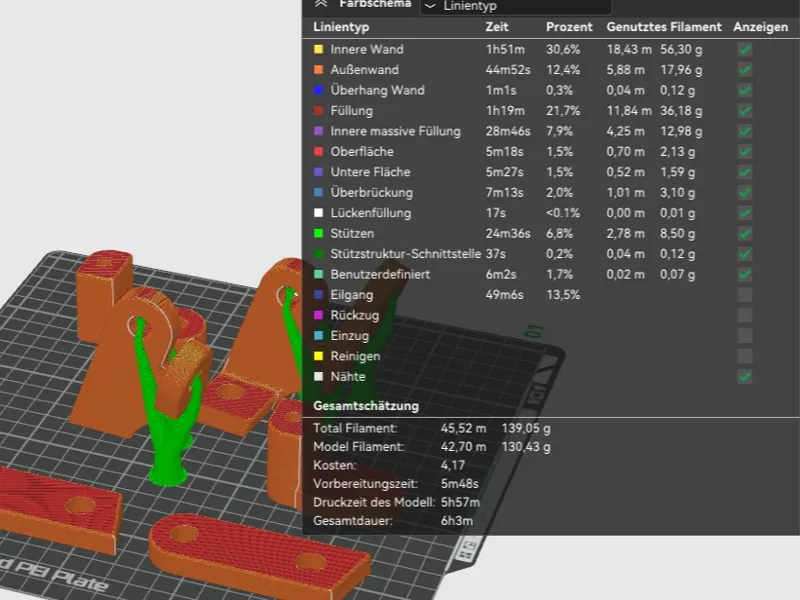The height and width of the screenshot is (600, 800).
Task: Click the Zeit column header
Action: (496, 27)
